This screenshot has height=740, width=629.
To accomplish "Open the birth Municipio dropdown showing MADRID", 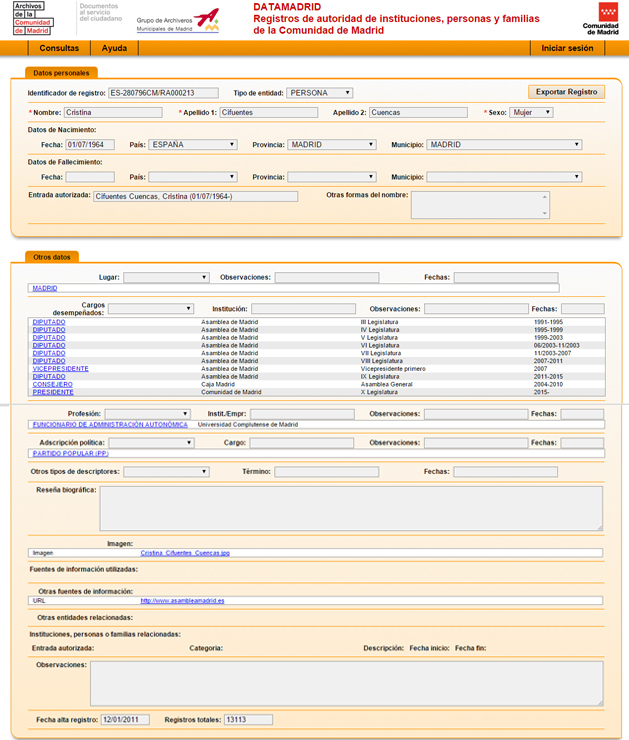I will tap(504, 144).
